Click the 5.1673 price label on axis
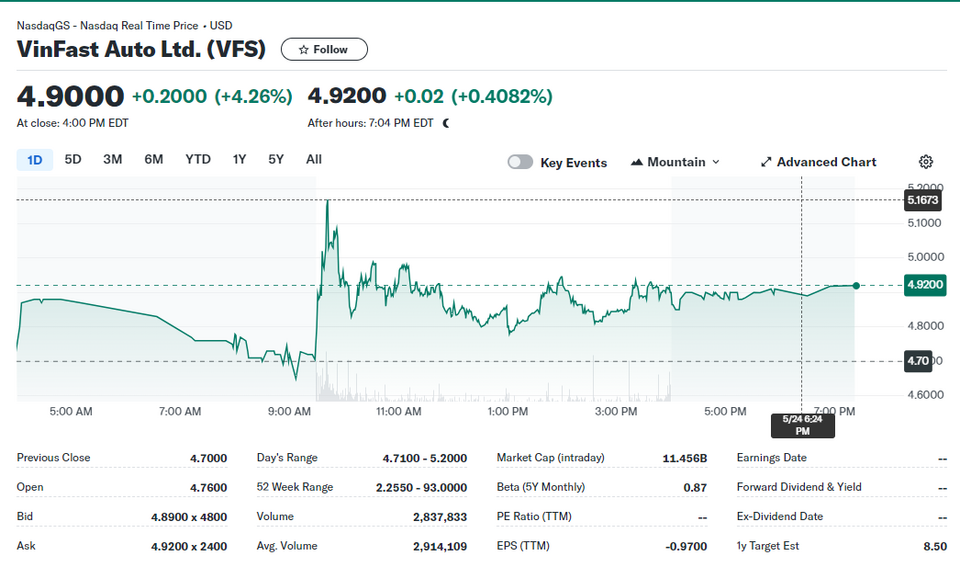 pos(923,200)
